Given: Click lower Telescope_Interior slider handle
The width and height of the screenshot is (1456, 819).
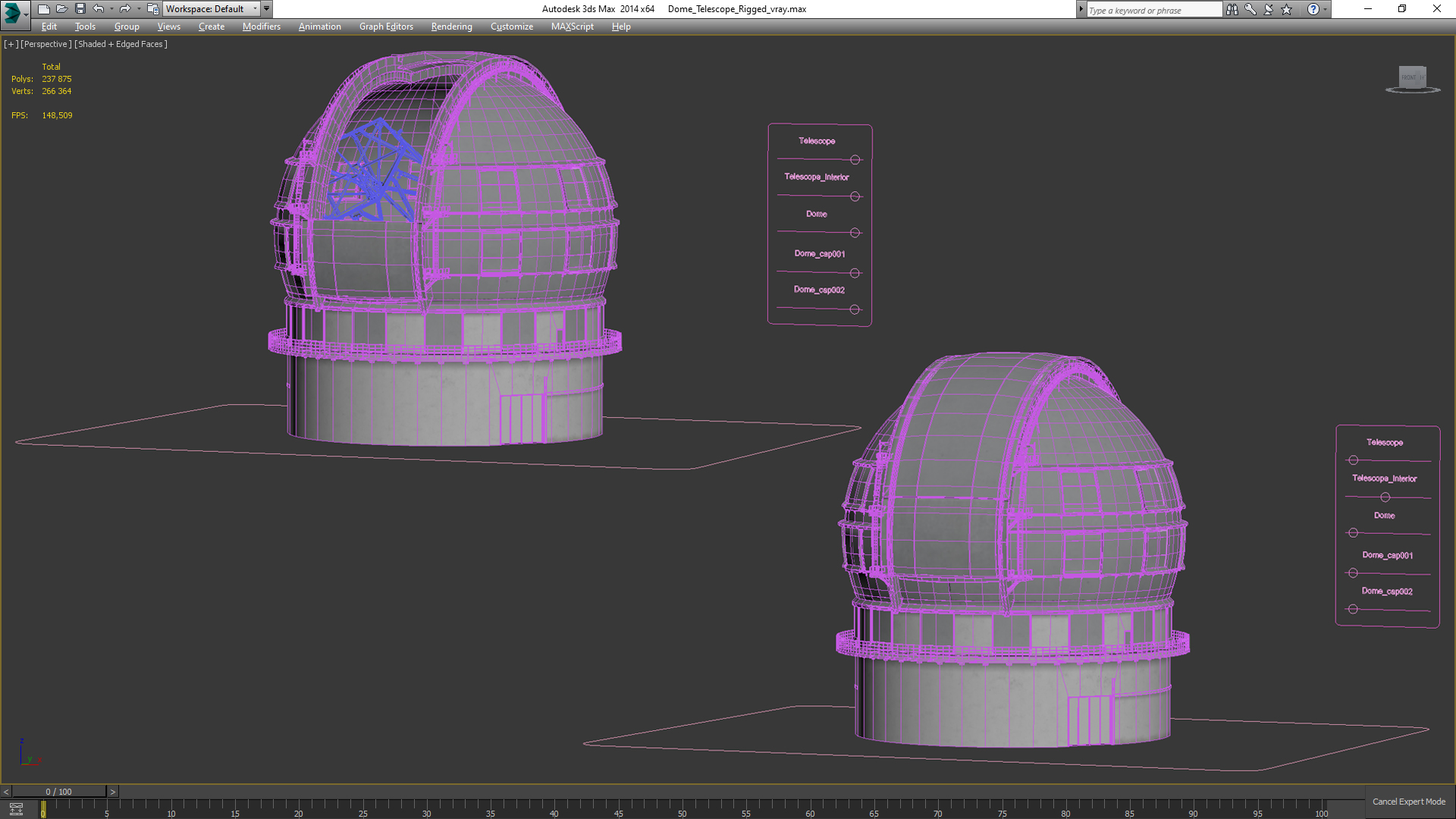Looking at the screenshot, I should click(1385, 497).
